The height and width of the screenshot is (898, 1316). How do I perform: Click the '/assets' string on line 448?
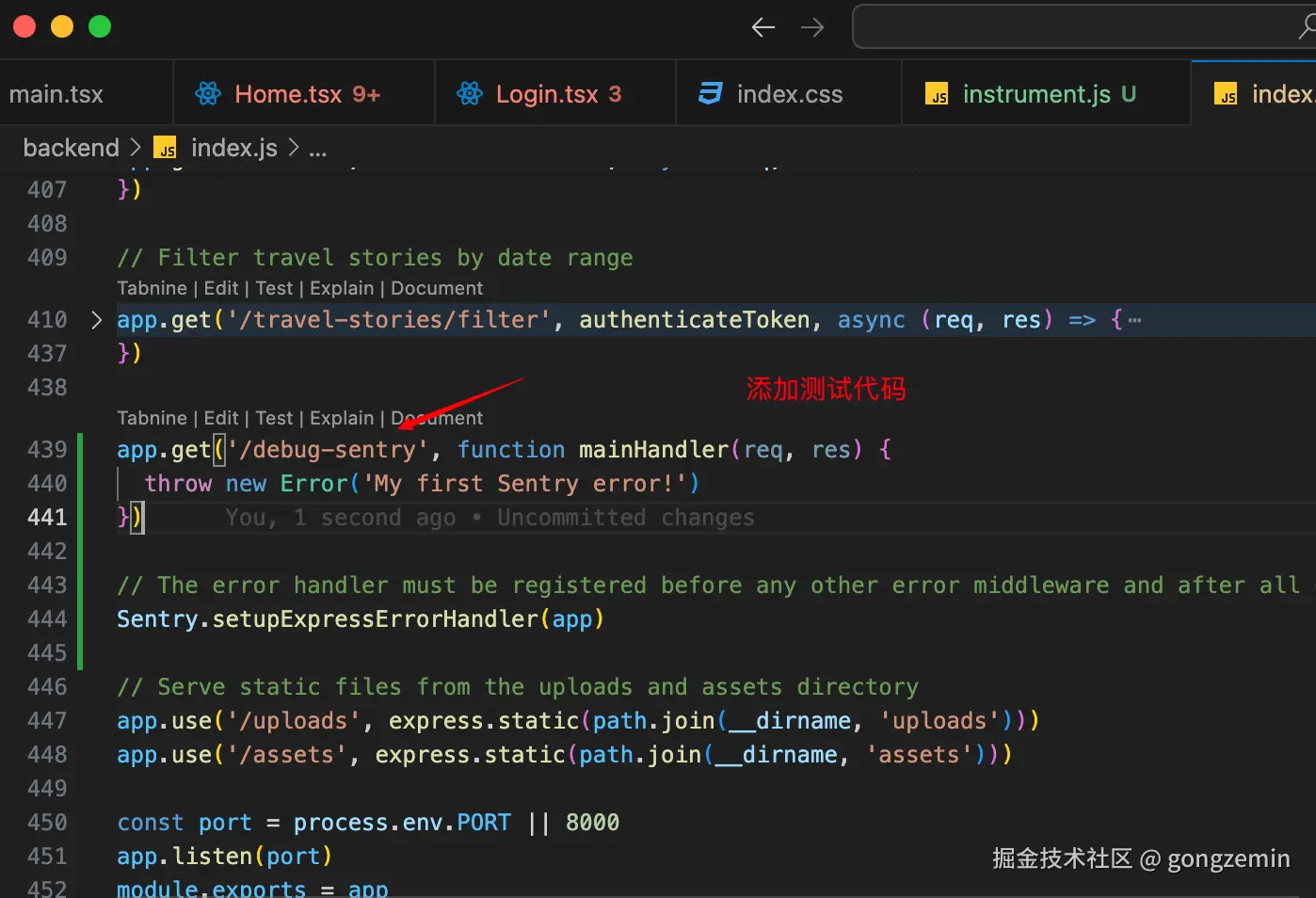point(286,755)
